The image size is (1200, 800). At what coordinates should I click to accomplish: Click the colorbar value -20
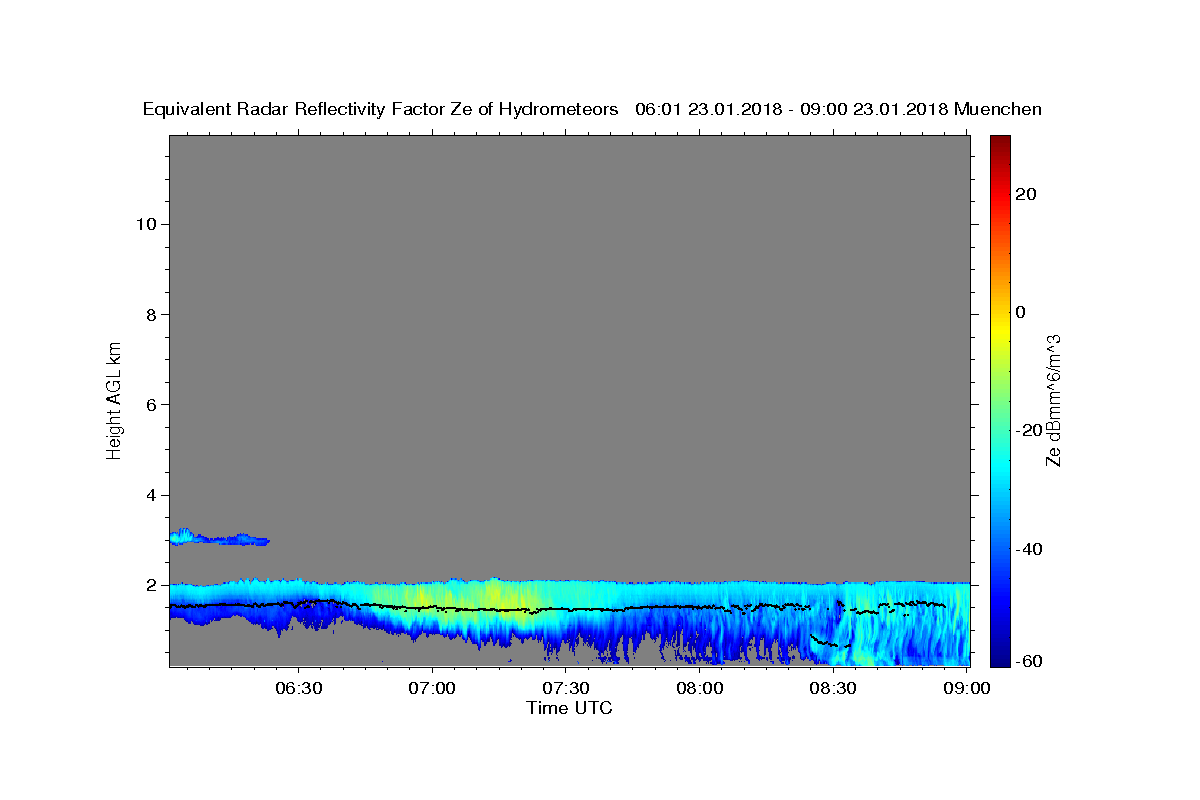click(x=1029, y=431)
